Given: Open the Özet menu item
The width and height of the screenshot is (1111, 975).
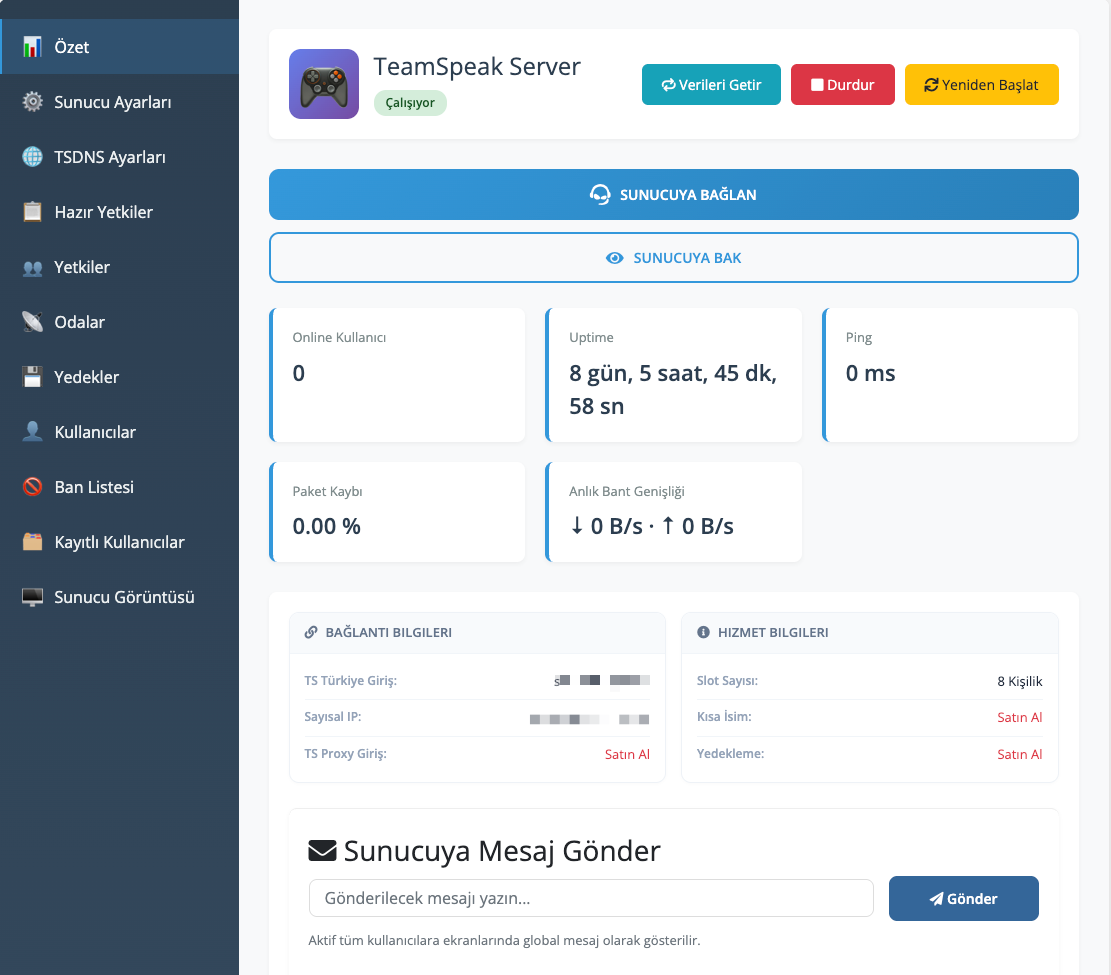Looking at the screenshot, I should pos(120,47).
